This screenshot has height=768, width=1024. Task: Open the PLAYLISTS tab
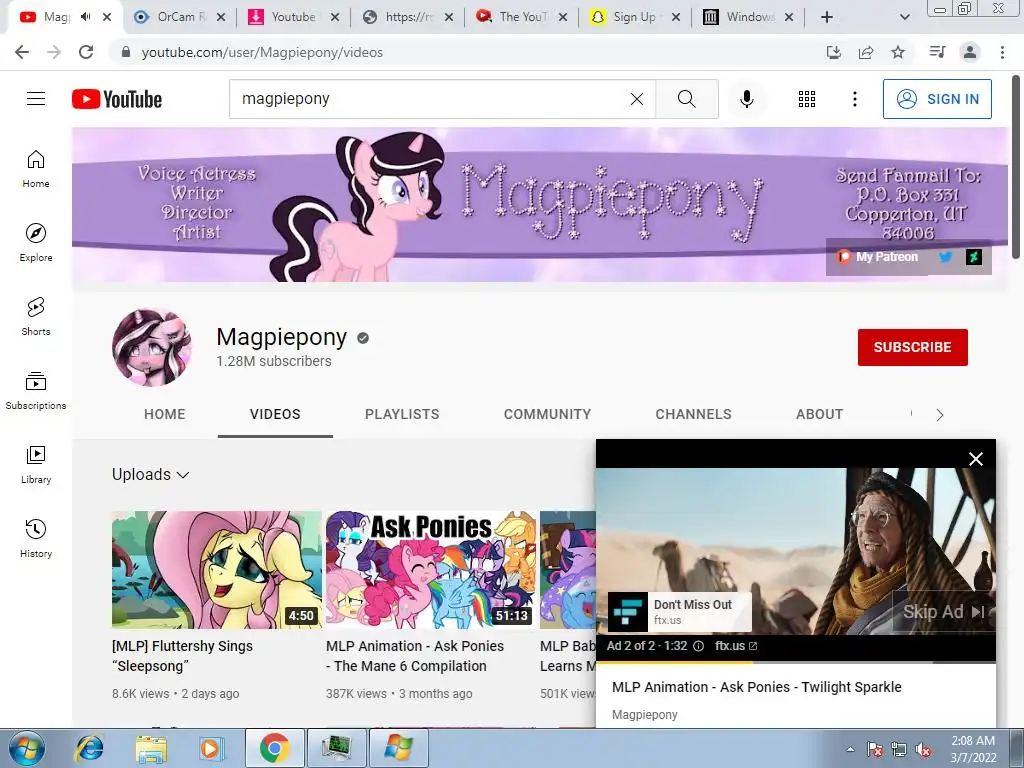click(402, 414)
